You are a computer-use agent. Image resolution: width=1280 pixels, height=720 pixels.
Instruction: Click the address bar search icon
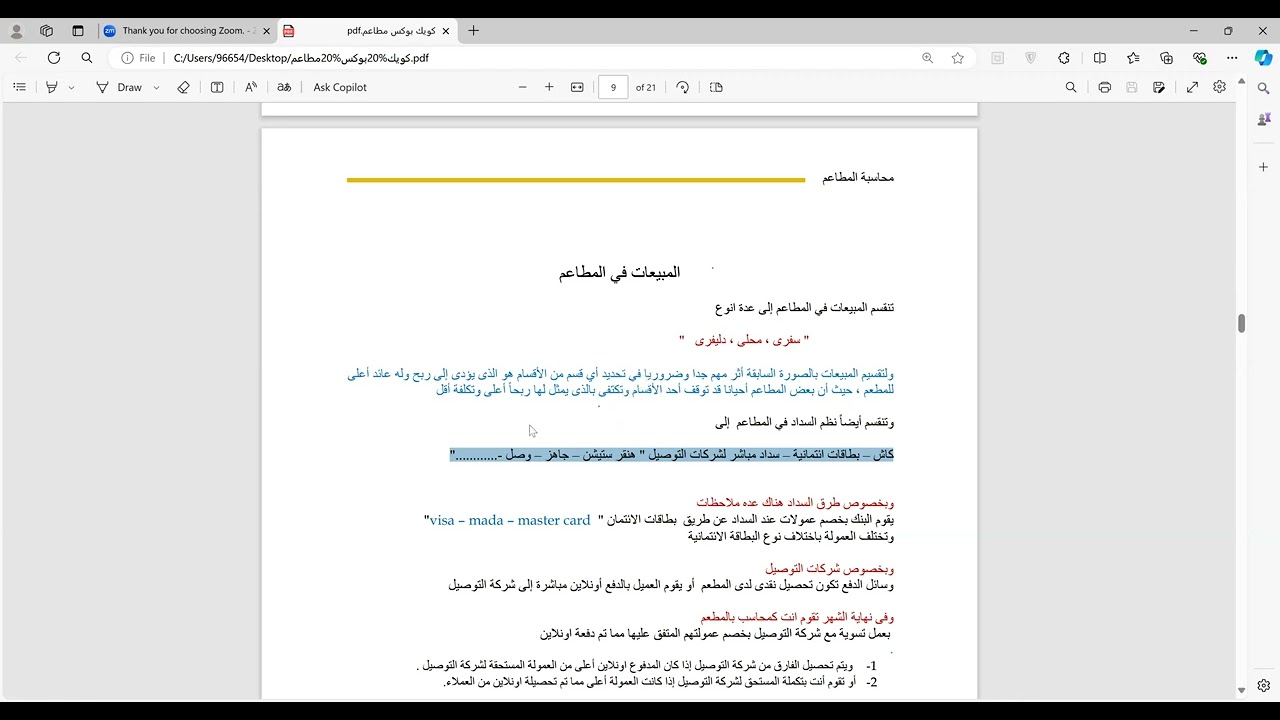(x=87, y=58)
